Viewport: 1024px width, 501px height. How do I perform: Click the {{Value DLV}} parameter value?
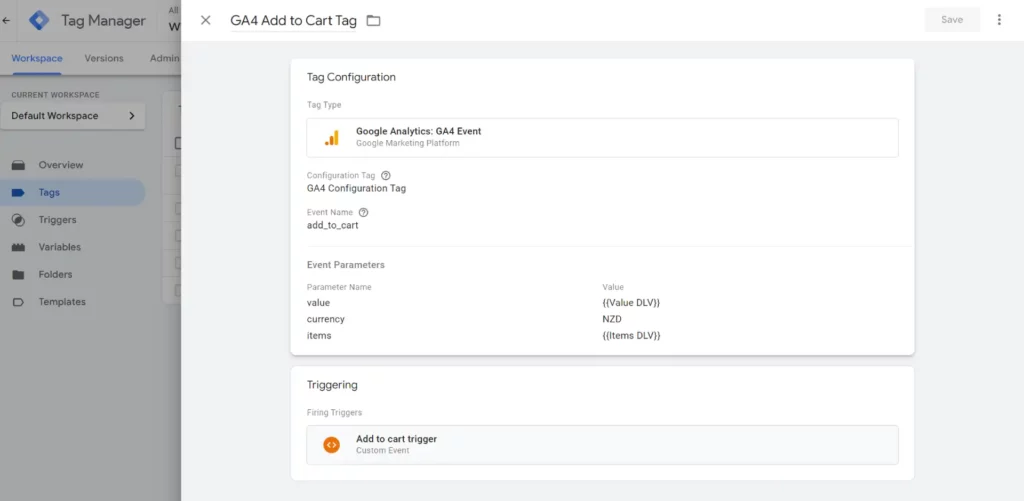[632, 303]
